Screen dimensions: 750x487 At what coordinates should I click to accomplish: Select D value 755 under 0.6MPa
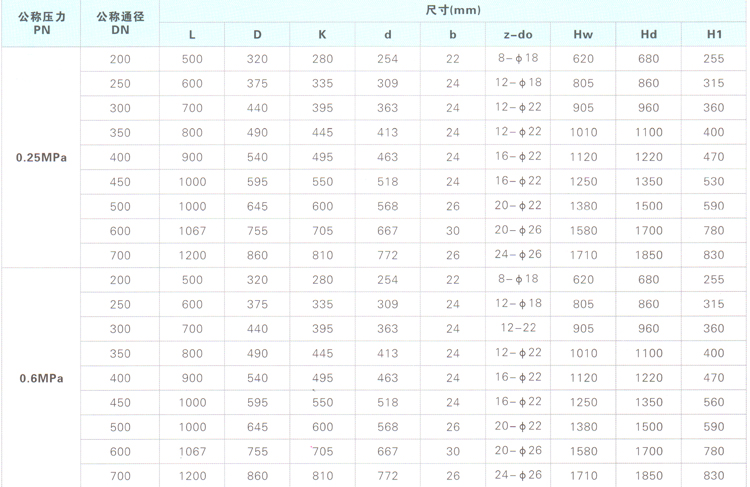click(x=257, y=452)
